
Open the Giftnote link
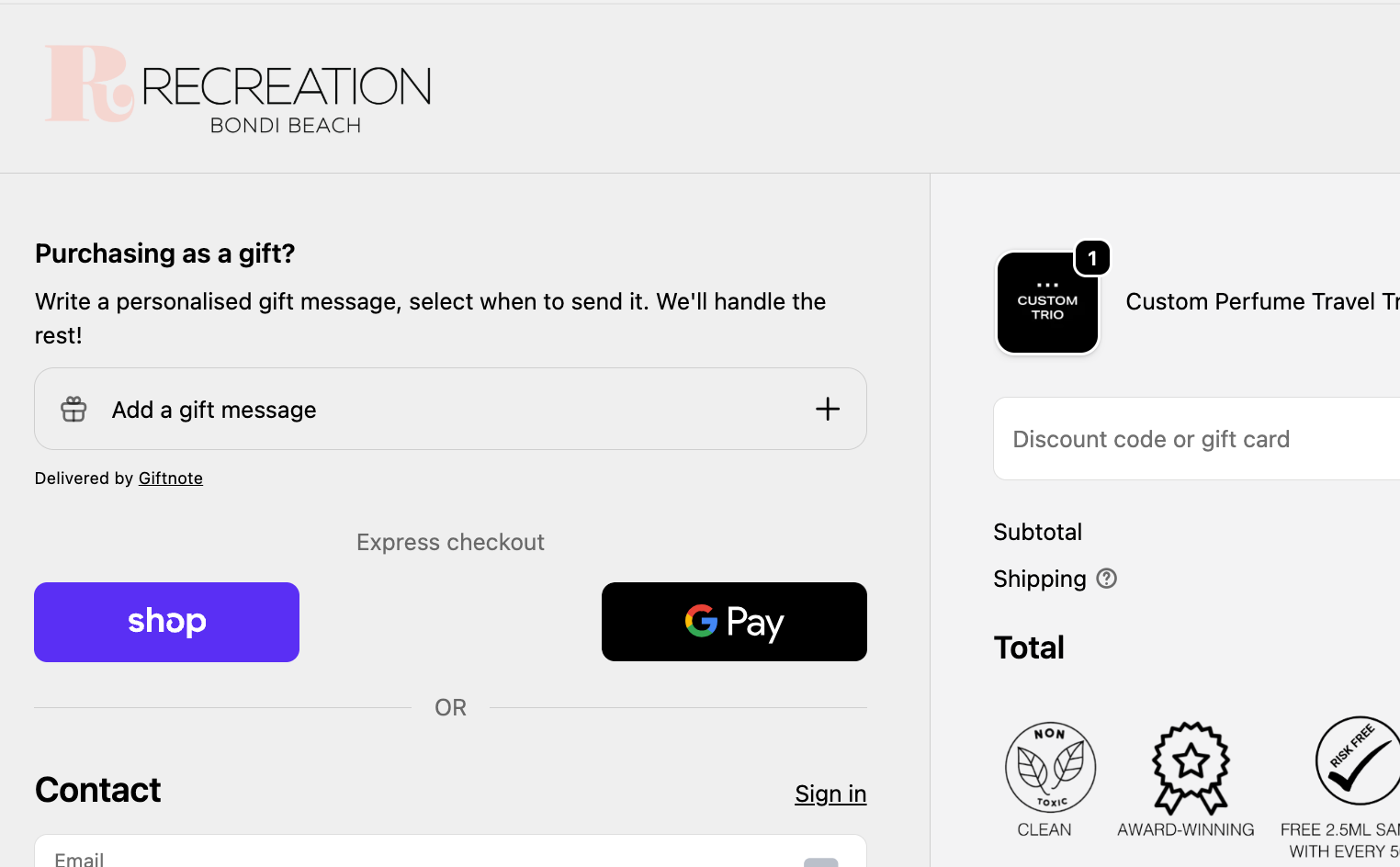pos(171,479)
